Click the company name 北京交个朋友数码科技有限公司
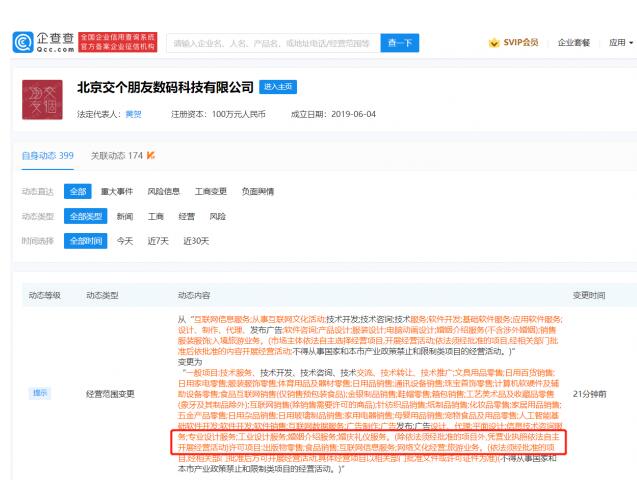This screenshot has width=637, height=480. click(165, 87)
